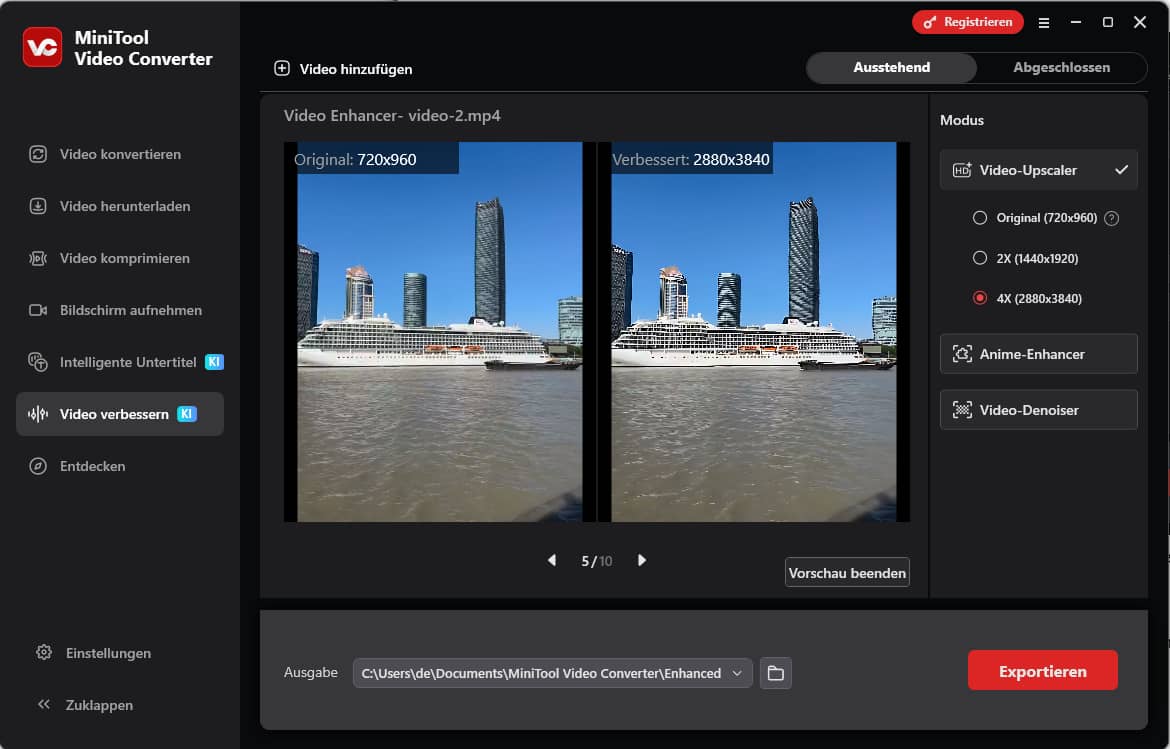This screenshot has width=1170, height=749.
Task: Click the KI badge beside Intelligente Untertitel
Action: tap(214, 363)
